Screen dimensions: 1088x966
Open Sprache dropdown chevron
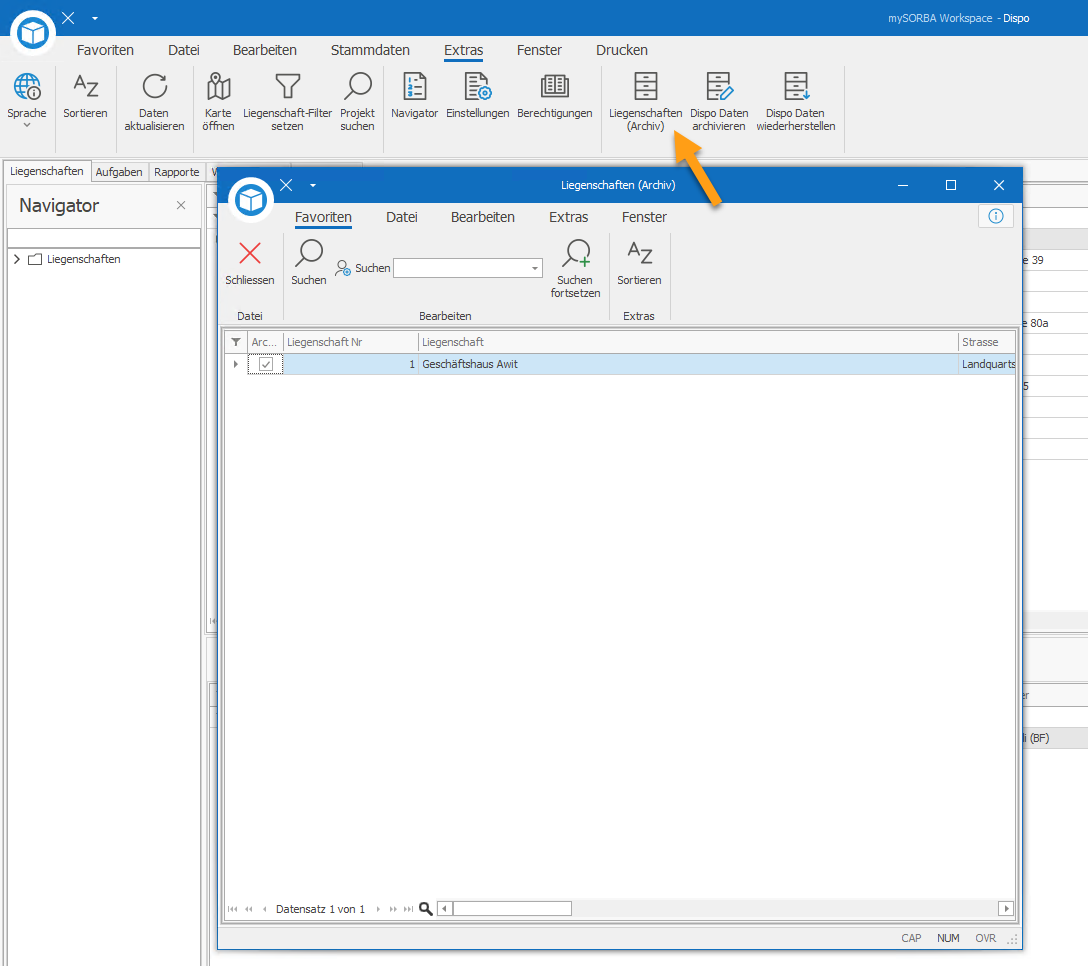pyautogui.click(x=27, y=126)
